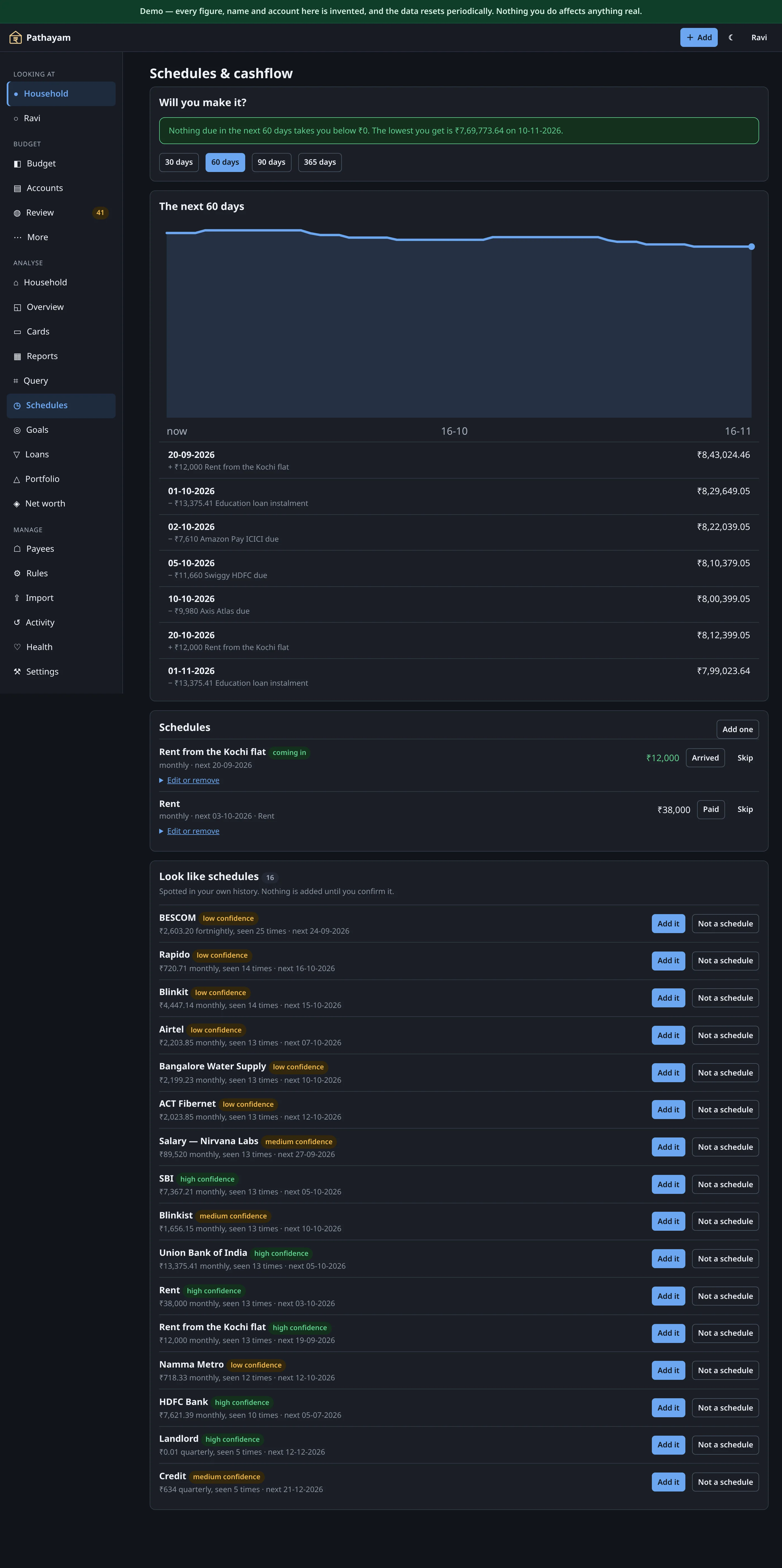Image resolution: width=782 pixels, height=1568 pixels.
Task: Click the Goals target icon
Action: [17, 430]
